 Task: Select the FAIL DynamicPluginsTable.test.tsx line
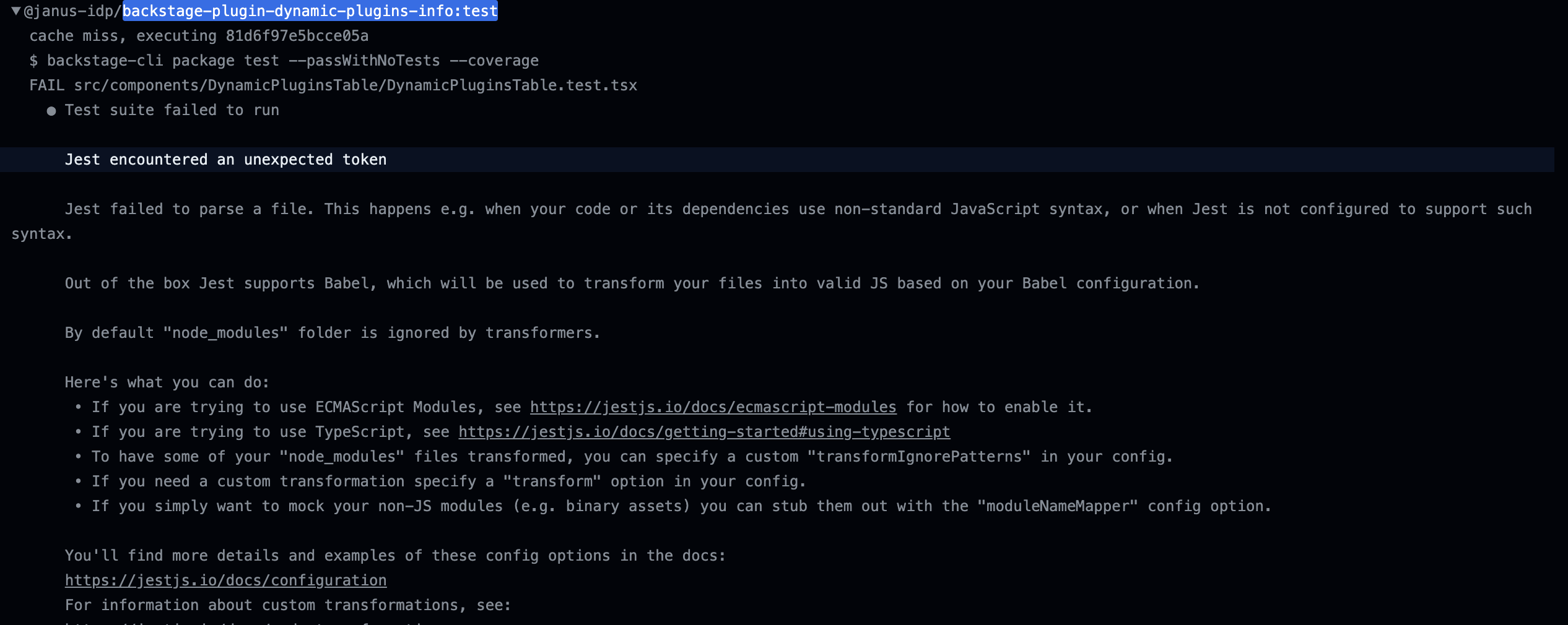[x=333, y=85]
